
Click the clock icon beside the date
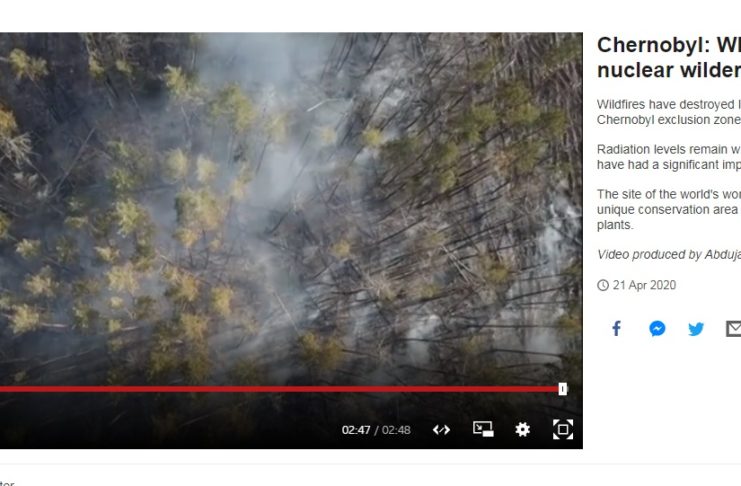[603, 285]
